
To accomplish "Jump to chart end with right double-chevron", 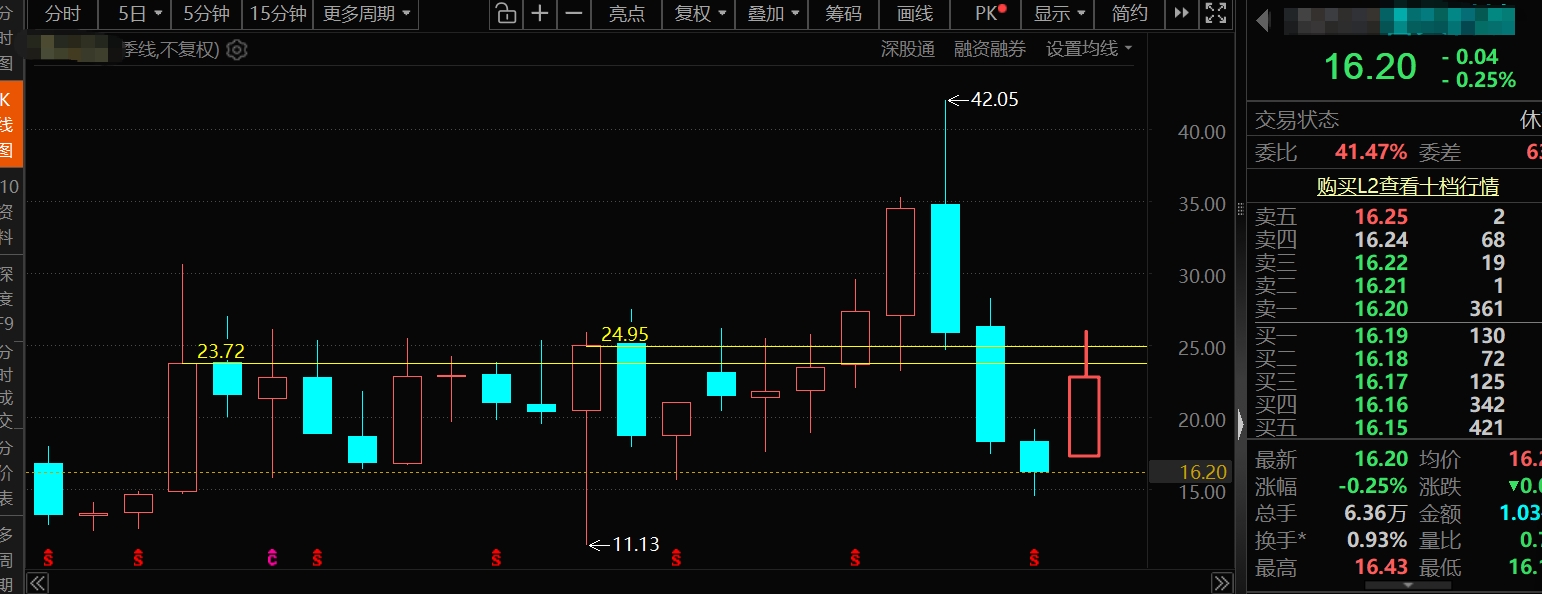I will pos(1221,583).
